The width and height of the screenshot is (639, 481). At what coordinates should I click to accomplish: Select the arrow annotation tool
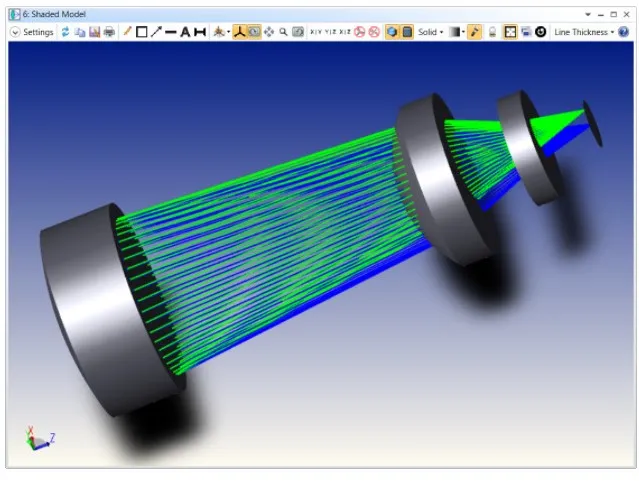156,32
